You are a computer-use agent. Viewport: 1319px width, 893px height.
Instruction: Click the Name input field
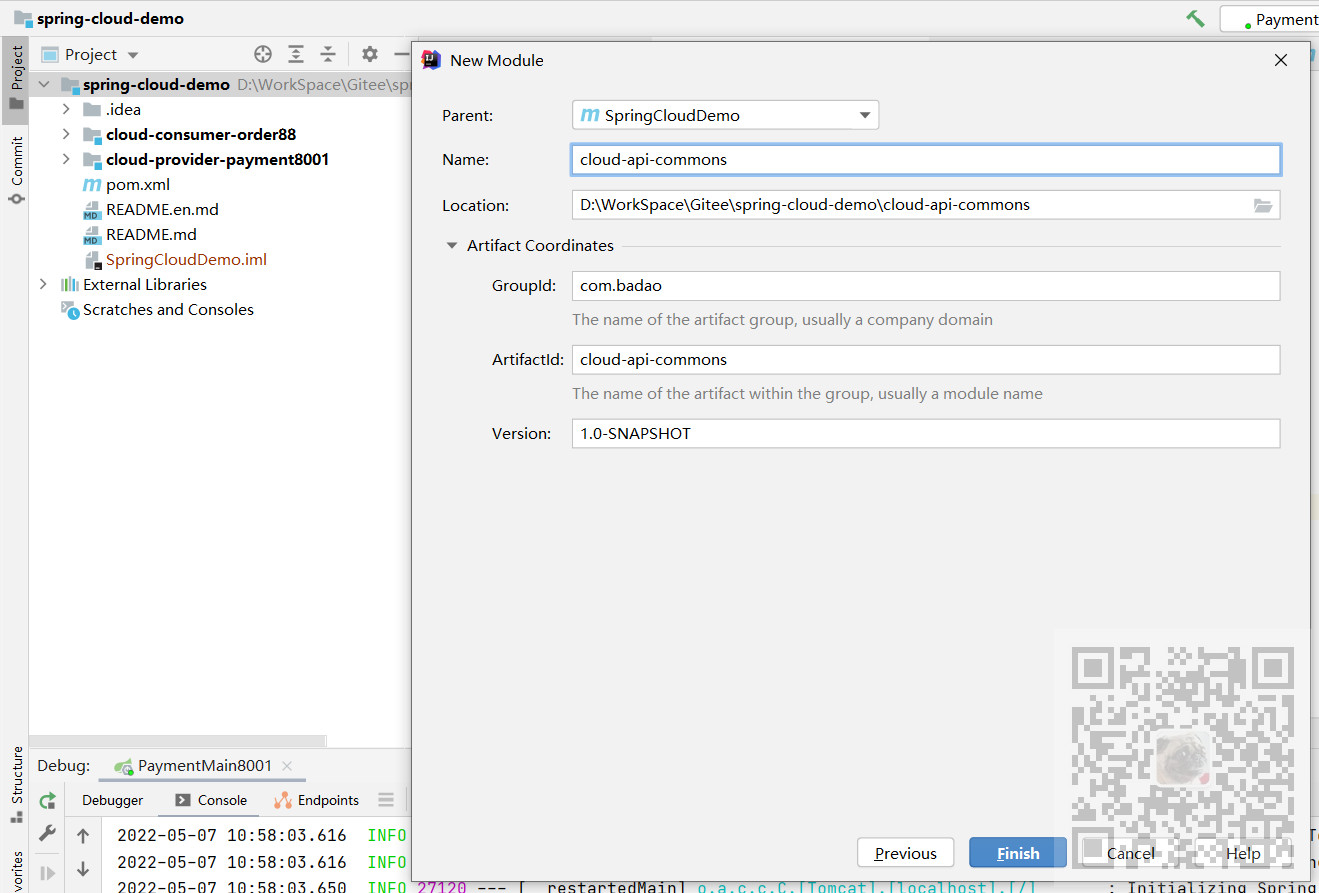pos(926,160)
